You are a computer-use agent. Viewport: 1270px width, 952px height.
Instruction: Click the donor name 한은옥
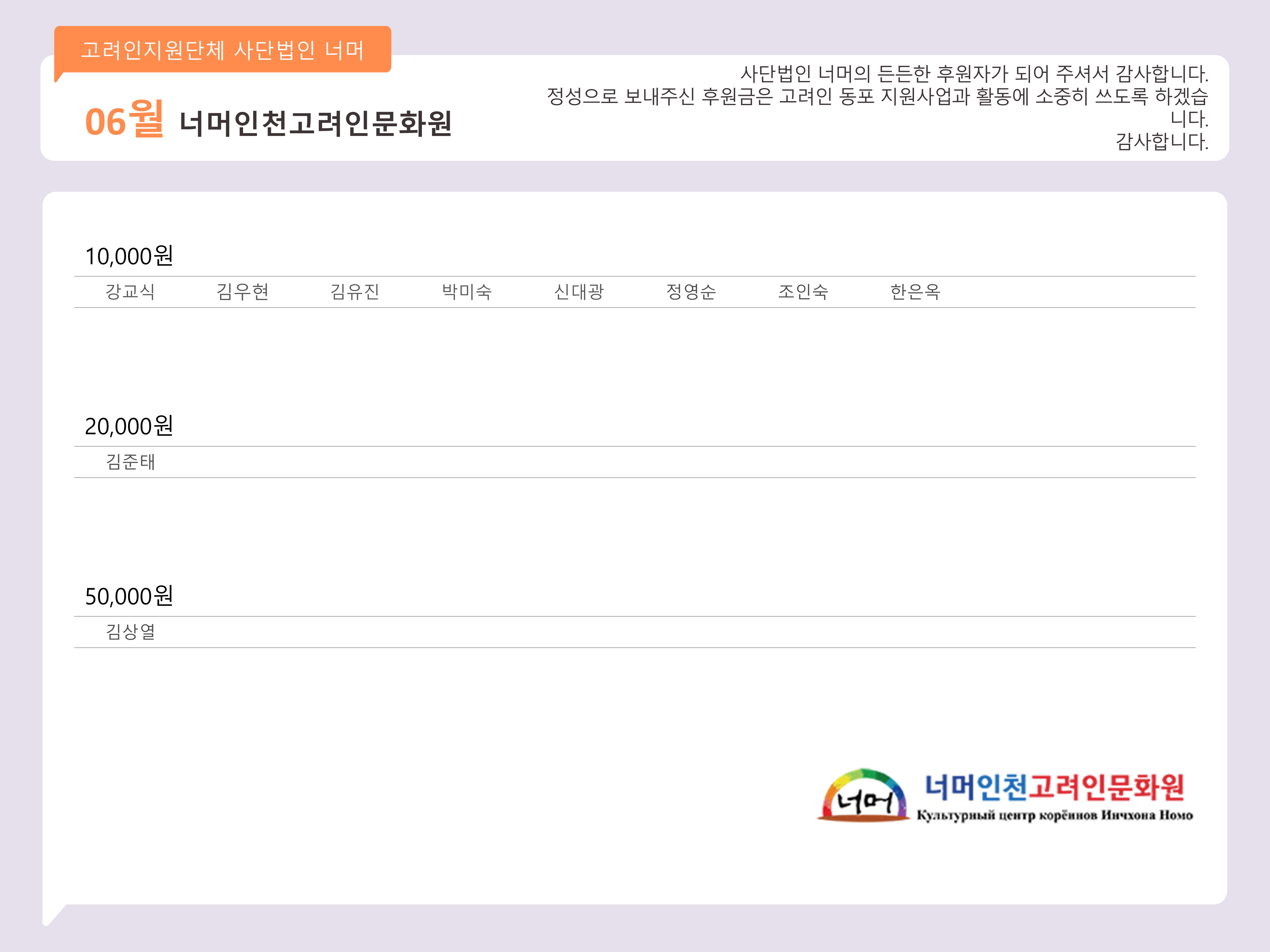(915, 292)
